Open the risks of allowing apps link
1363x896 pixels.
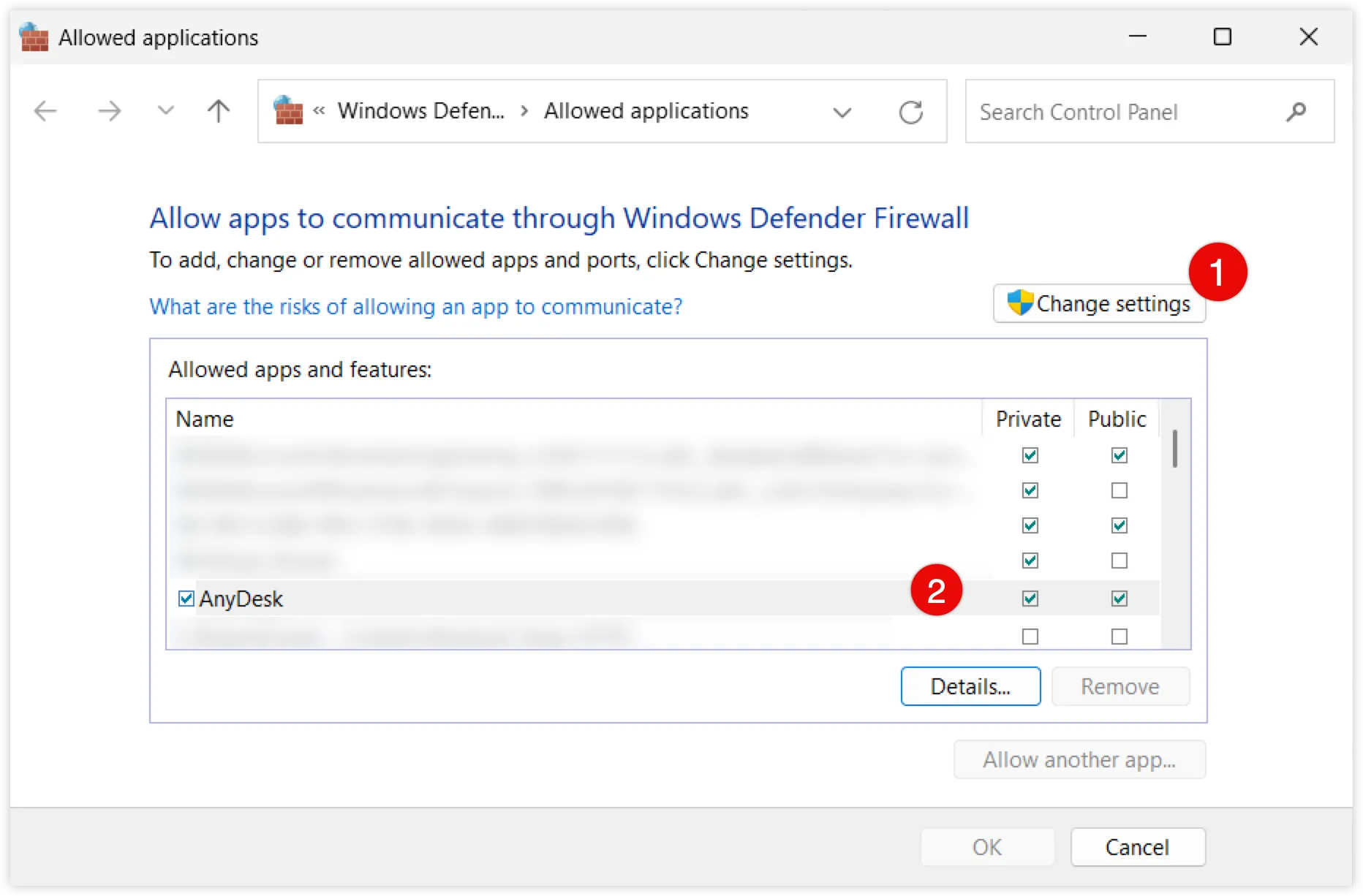(415, 306)
